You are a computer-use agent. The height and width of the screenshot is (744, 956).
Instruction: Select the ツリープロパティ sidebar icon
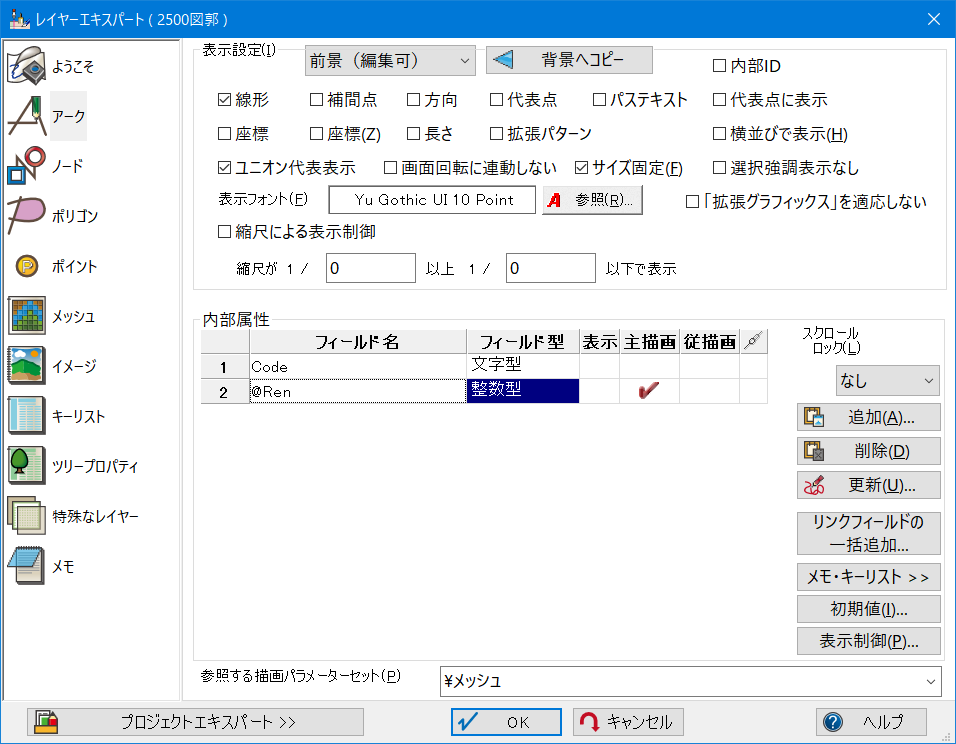click(x=26, y=466)
